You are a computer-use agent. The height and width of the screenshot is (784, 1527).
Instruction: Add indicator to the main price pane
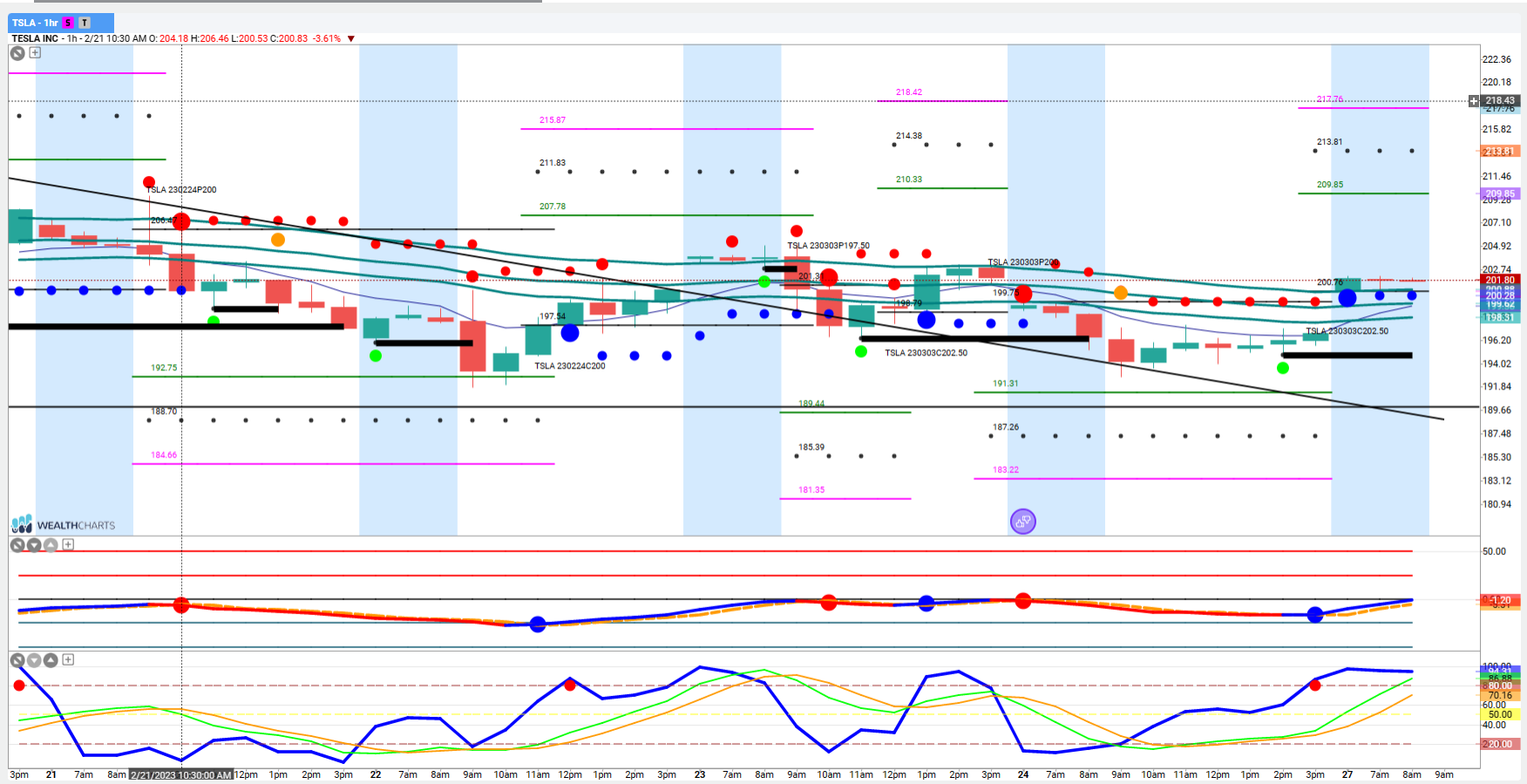click(x=35, y=52)
